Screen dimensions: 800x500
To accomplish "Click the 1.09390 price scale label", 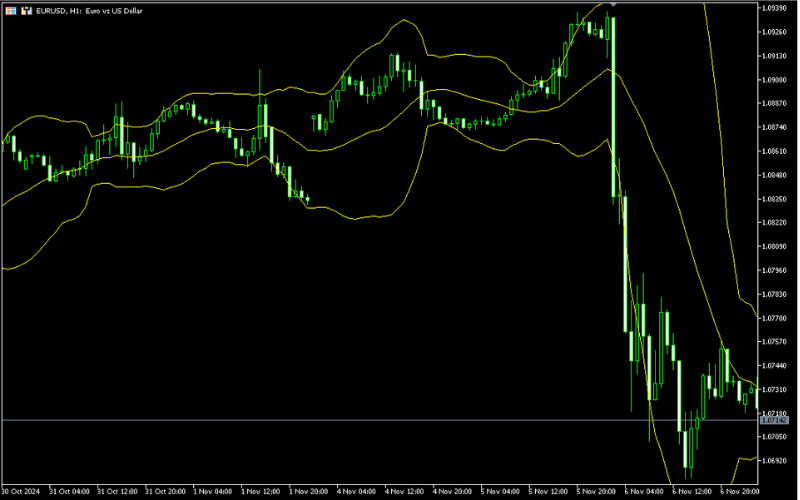I will 774,8.
